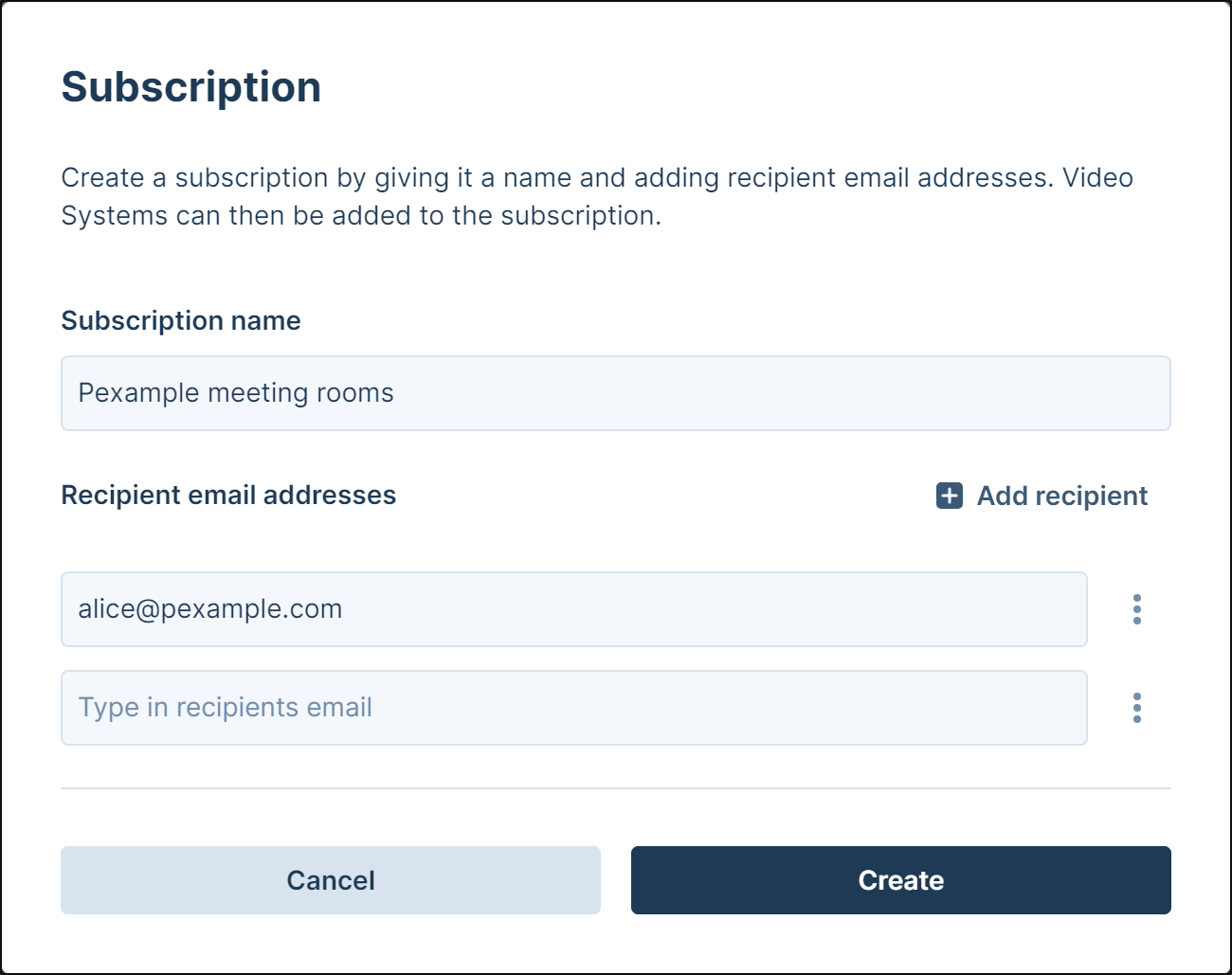Click the plus icon beside Add recipient
Image resolution: width=1232 pixels, height=975 pixels.
[949, 496]
